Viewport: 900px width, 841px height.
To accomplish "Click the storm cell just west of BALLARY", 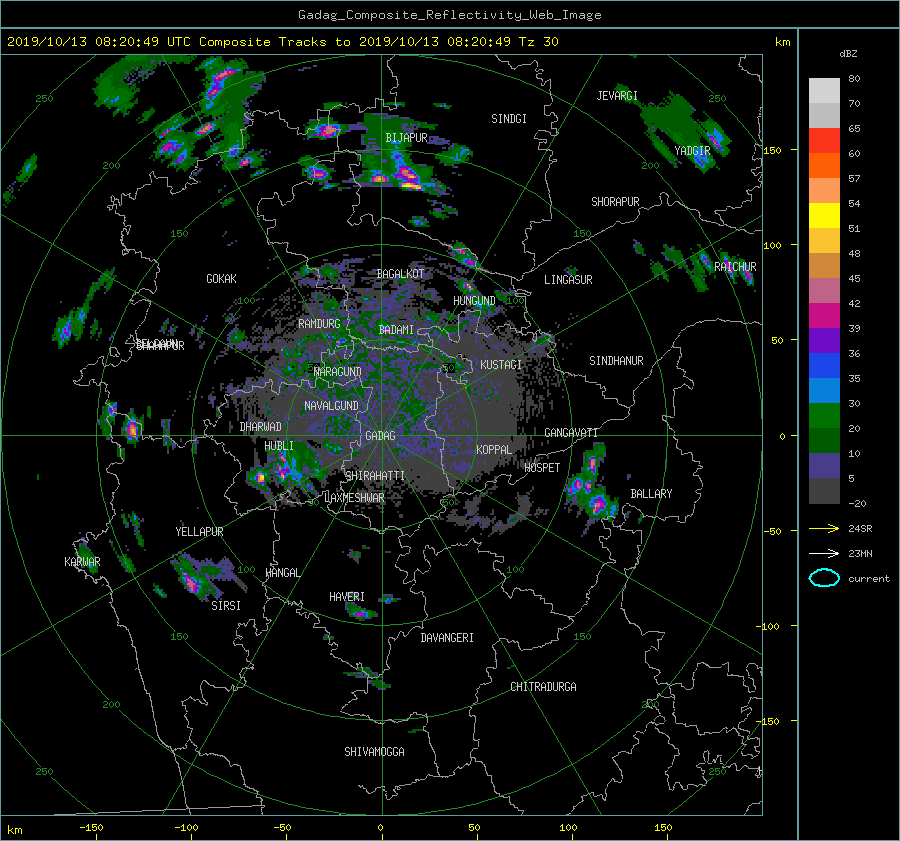I will pos(598,505).
